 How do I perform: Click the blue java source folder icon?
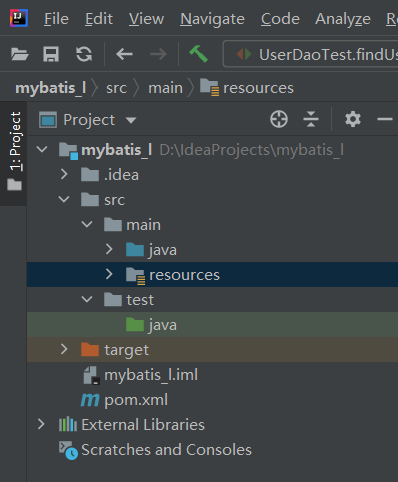pyautogui.click(x=135, y=250)
